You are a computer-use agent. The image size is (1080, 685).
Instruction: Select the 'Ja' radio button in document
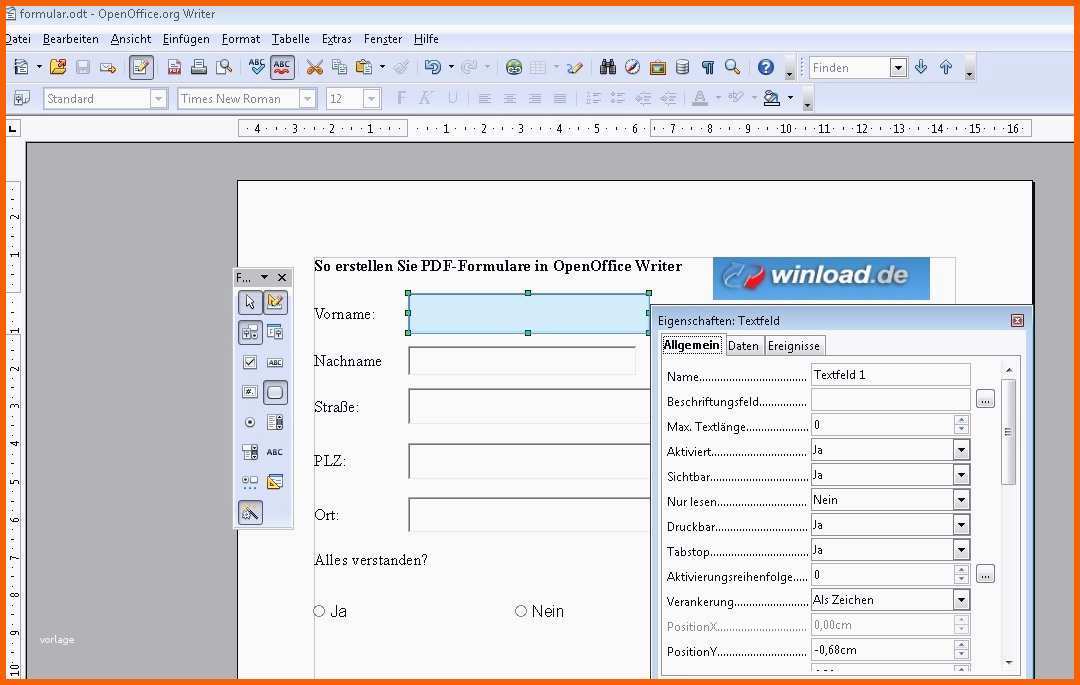[320, 611]
